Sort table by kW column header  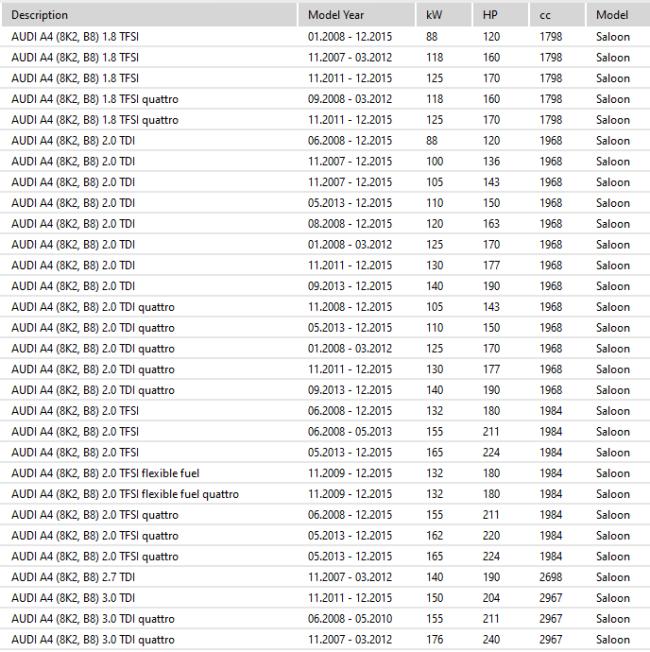pyautogui.click(x=444, y=15)
